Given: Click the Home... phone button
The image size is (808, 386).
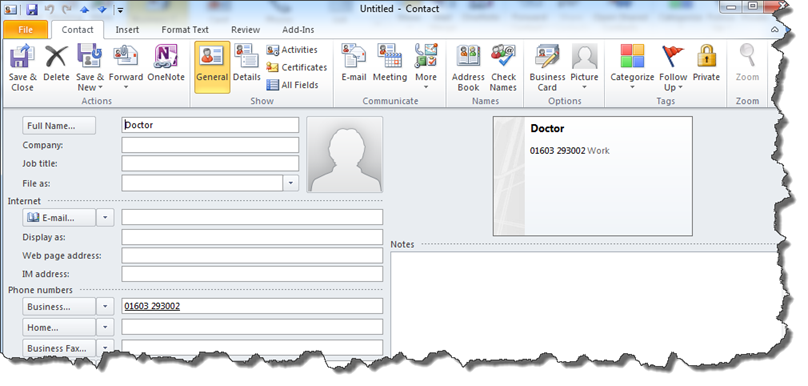Looking at the screenshot, I should coord(59,327).
